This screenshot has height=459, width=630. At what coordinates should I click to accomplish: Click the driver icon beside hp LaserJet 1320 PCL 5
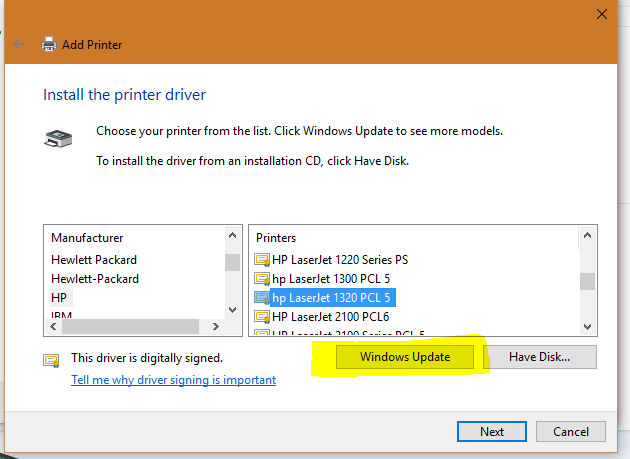coord(262,298)
